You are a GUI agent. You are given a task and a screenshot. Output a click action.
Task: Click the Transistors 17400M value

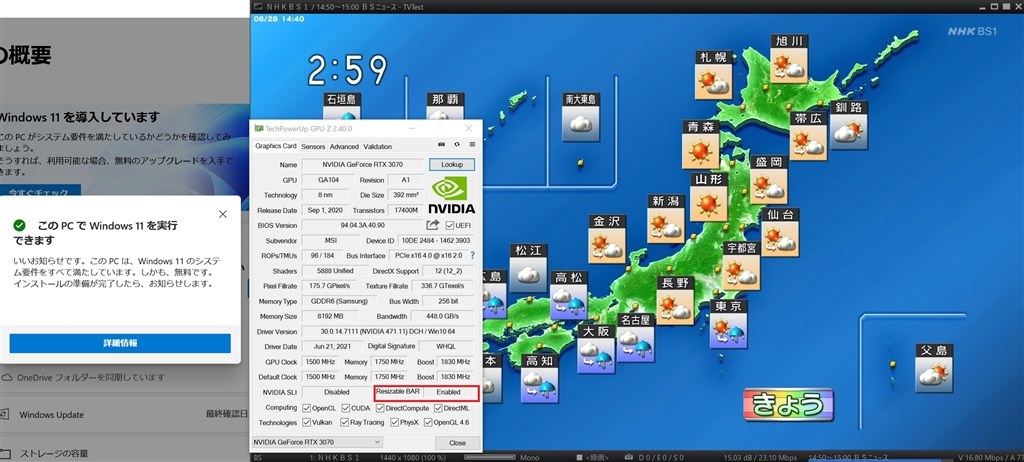tap(406, 210)
